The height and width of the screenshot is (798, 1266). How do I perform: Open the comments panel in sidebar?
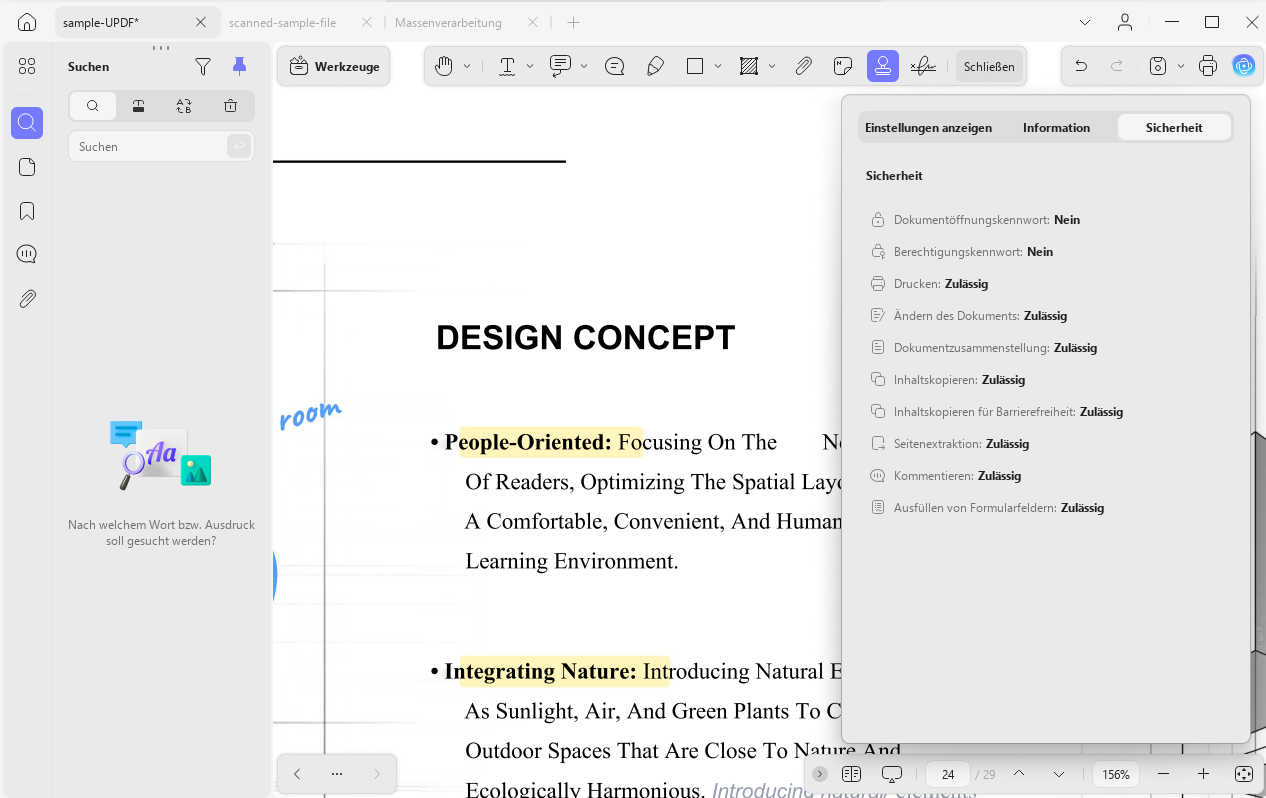27,254
